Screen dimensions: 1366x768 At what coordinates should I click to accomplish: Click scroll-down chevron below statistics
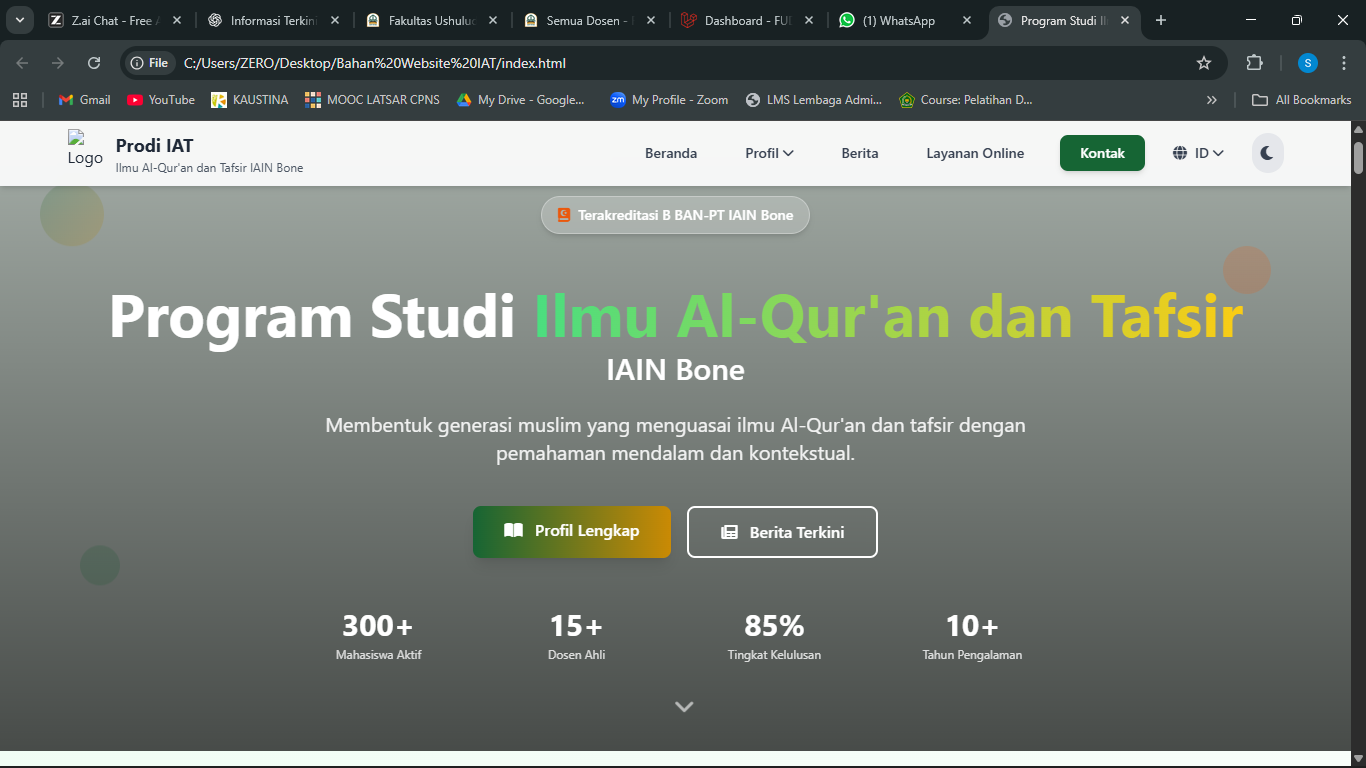pyautogui.click(x=684, y=706)
